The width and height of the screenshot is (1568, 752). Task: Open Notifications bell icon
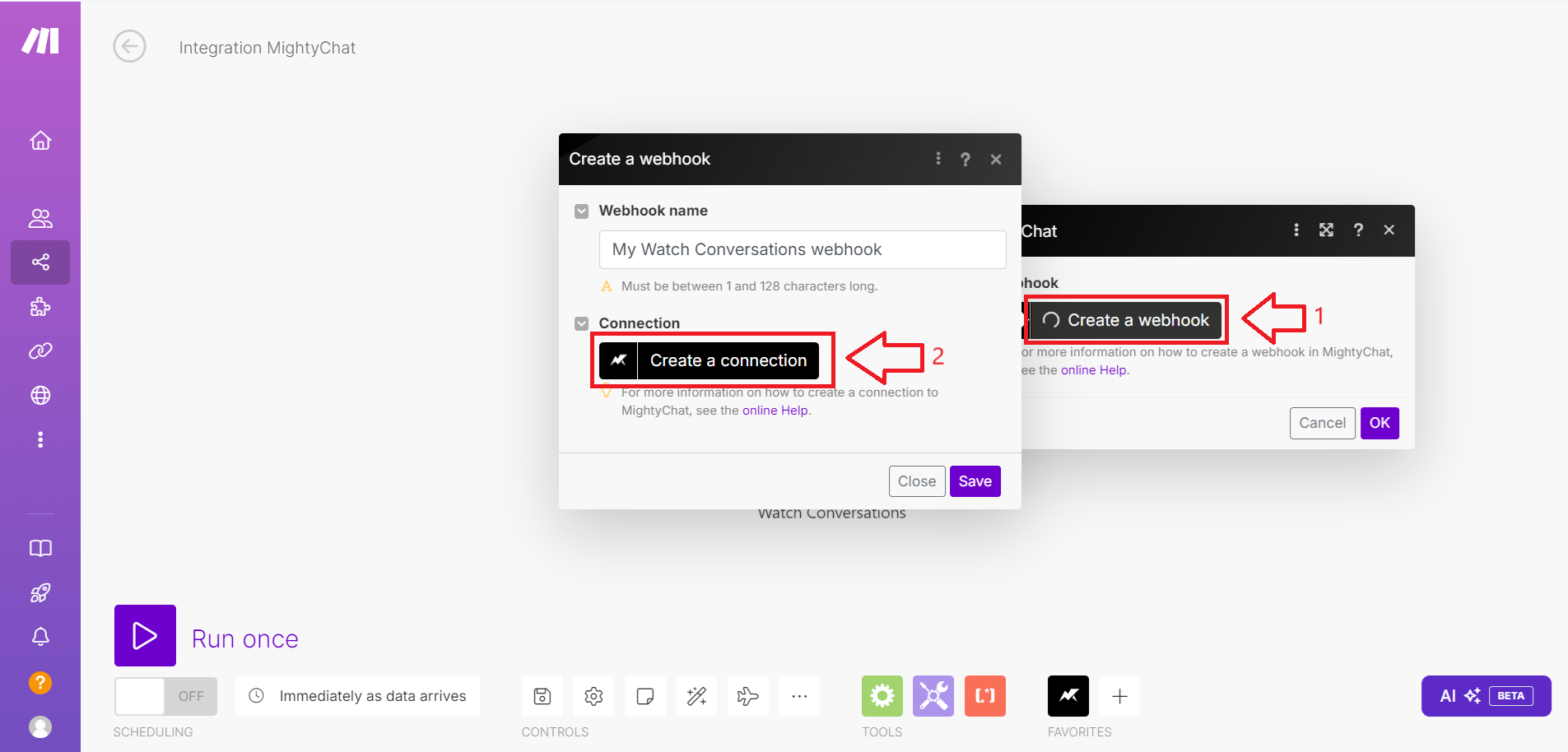tap(40, 637)
